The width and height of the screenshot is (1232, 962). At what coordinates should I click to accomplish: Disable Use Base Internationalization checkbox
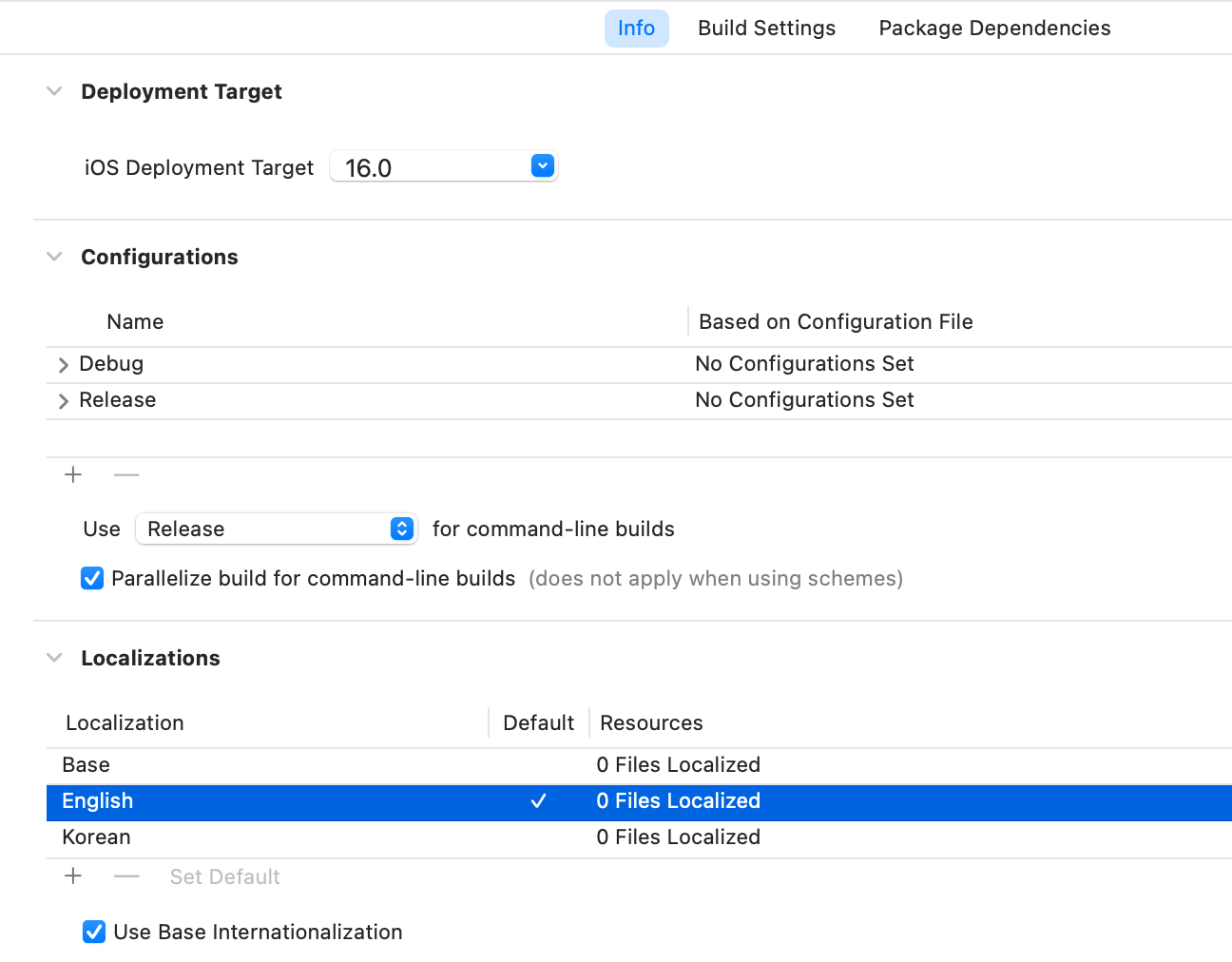pyautogui.click(x=94, y=932)
